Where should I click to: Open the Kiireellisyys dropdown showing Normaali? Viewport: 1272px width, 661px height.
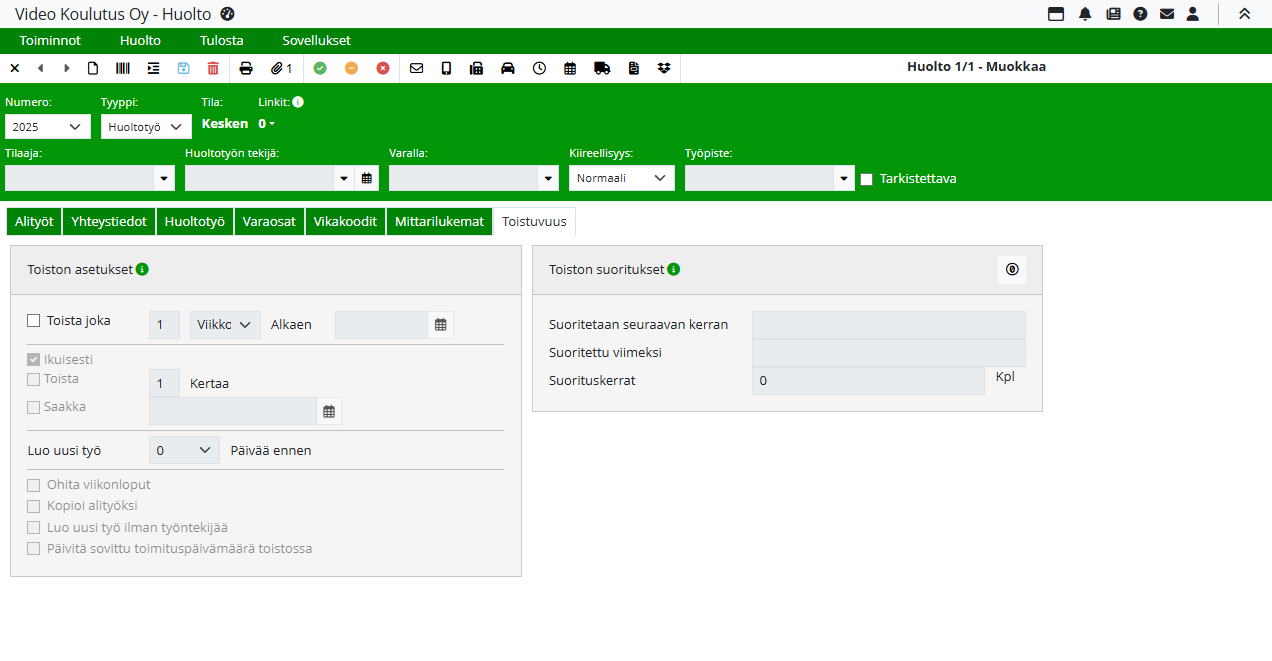pos(621,178)
